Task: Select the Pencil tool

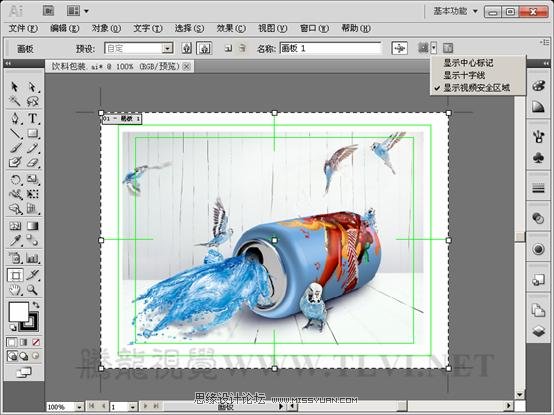Action: coord(32,148)
